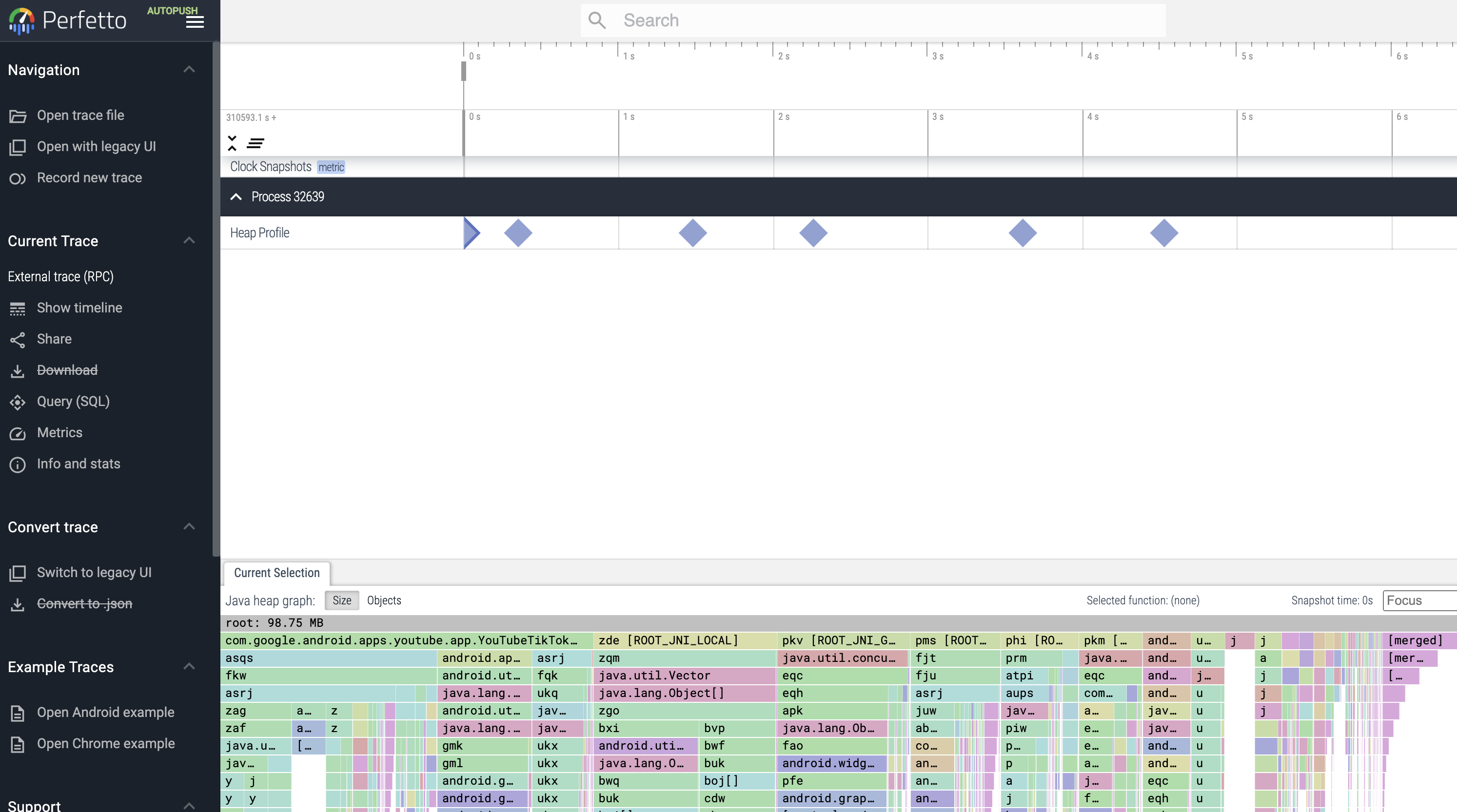Collapse the Process 32639 group

[x=236, y=197]
